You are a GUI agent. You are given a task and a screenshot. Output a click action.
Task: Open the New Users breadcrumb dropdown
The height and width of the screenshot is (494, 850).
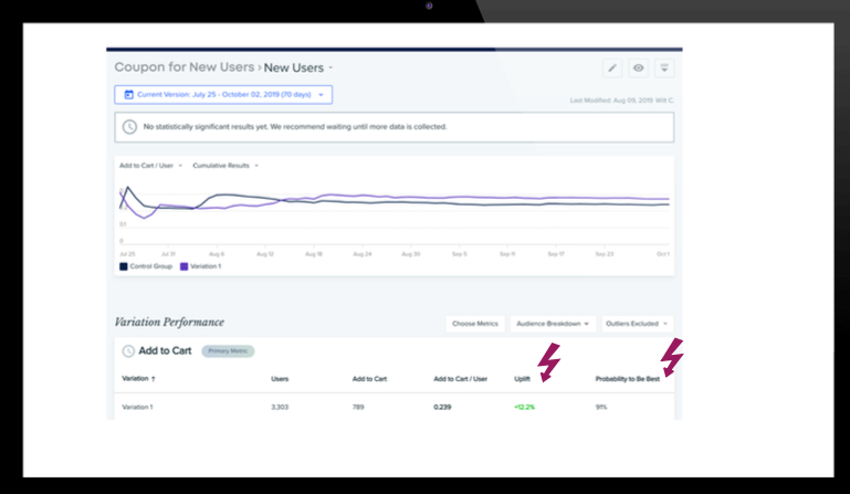(x=298, y=67)
